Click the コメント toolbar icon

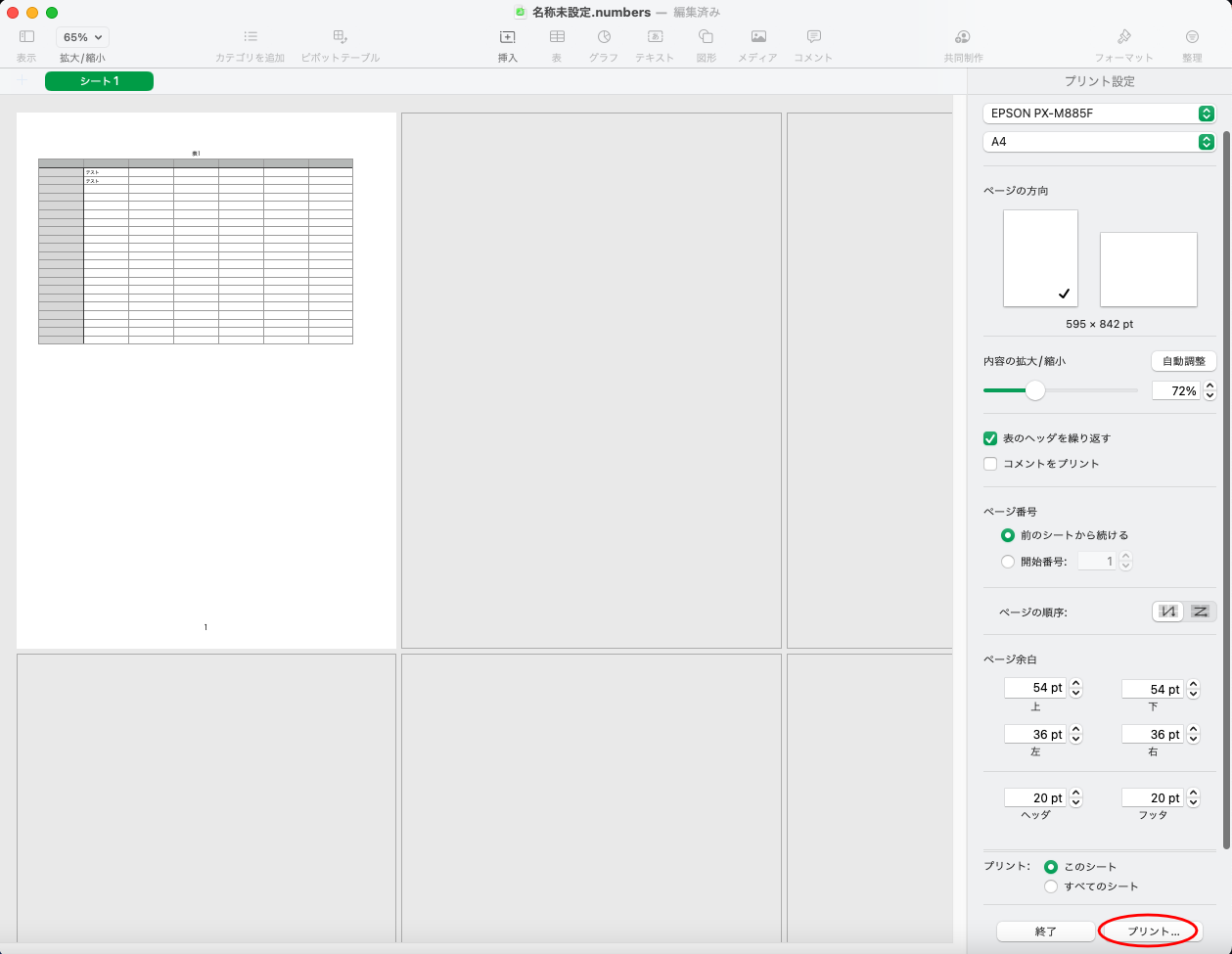pyautogui.click(x=813, y=37)
